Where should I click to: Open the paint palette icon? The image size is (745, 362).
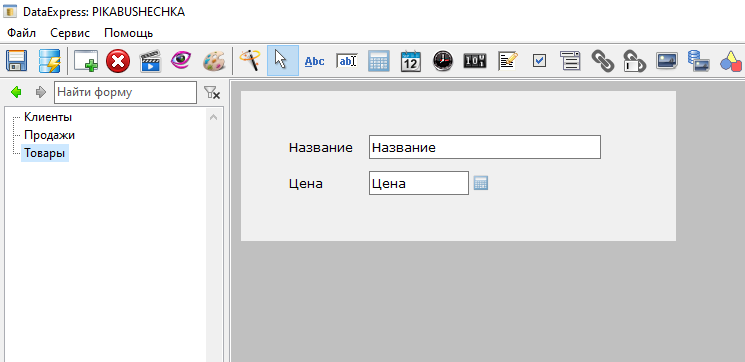point(214,61)
